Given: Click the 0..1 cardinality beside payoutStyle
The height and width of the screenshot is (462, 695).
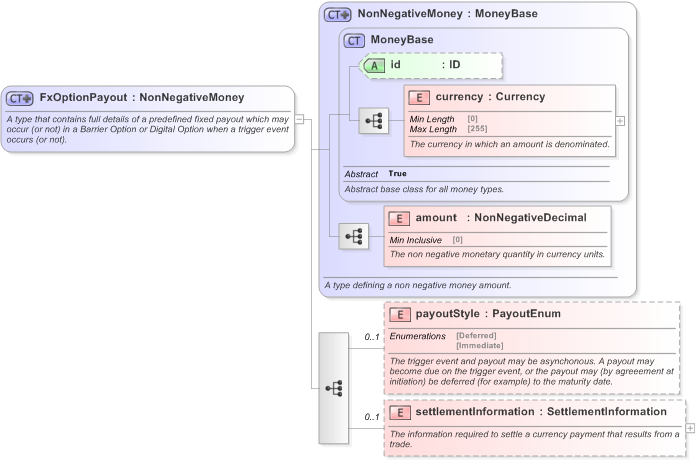Looking at the screenshot, I should [x=372, y=337].
